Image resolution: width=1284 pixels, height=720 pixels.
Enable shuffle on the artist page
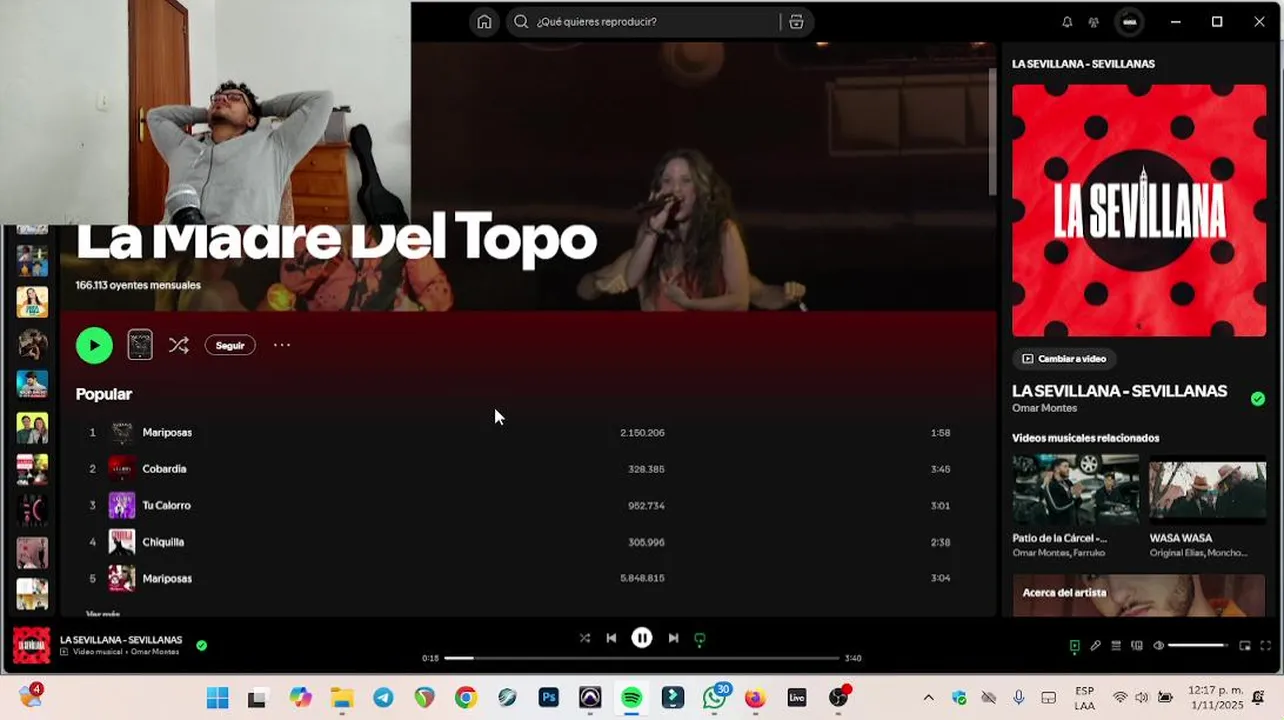pyautogui.click(x=179, y=345)
